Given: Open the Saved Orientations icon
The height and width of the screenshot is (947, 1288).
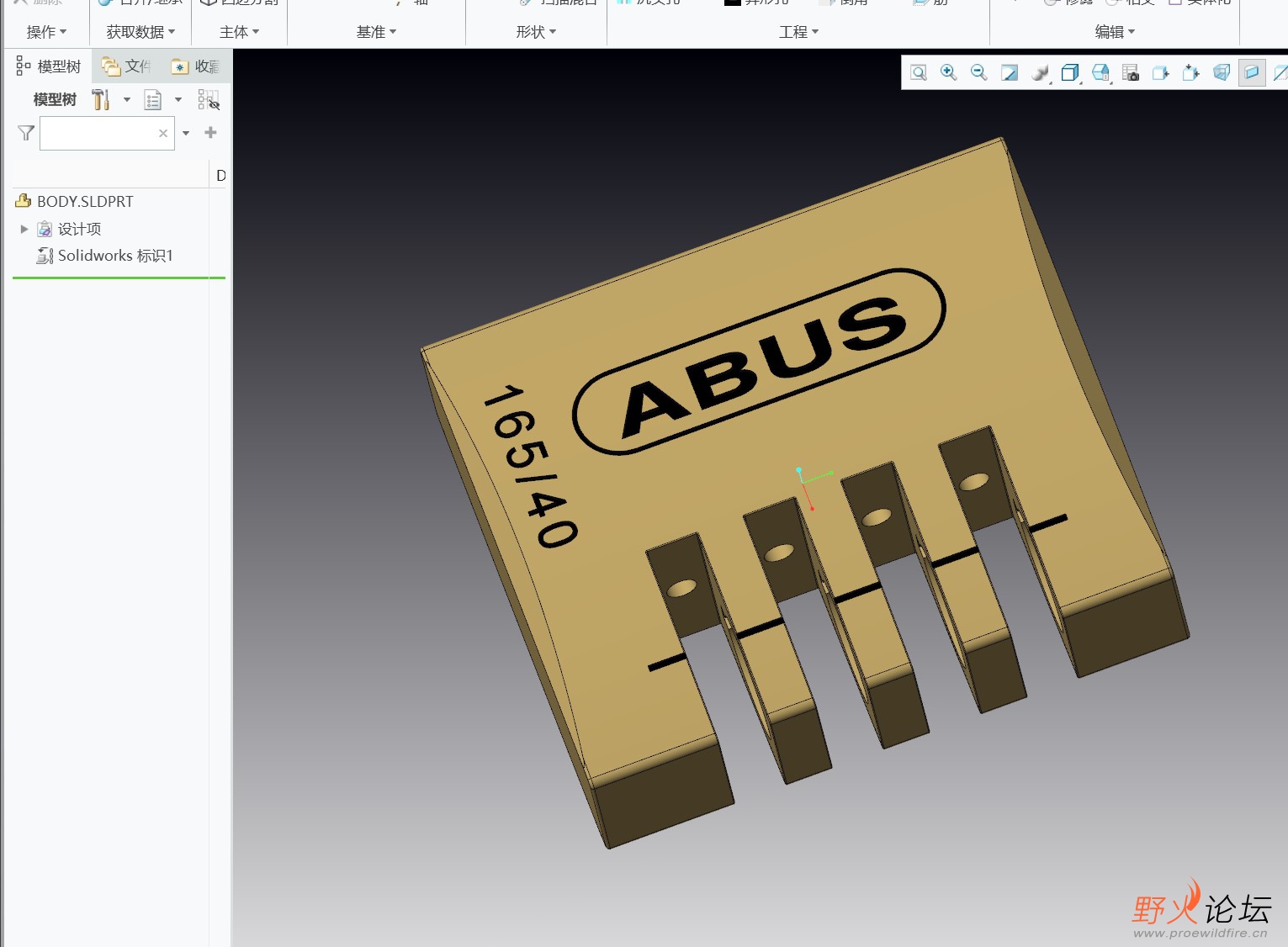Looking at the screenshot, I should 1100,73.
